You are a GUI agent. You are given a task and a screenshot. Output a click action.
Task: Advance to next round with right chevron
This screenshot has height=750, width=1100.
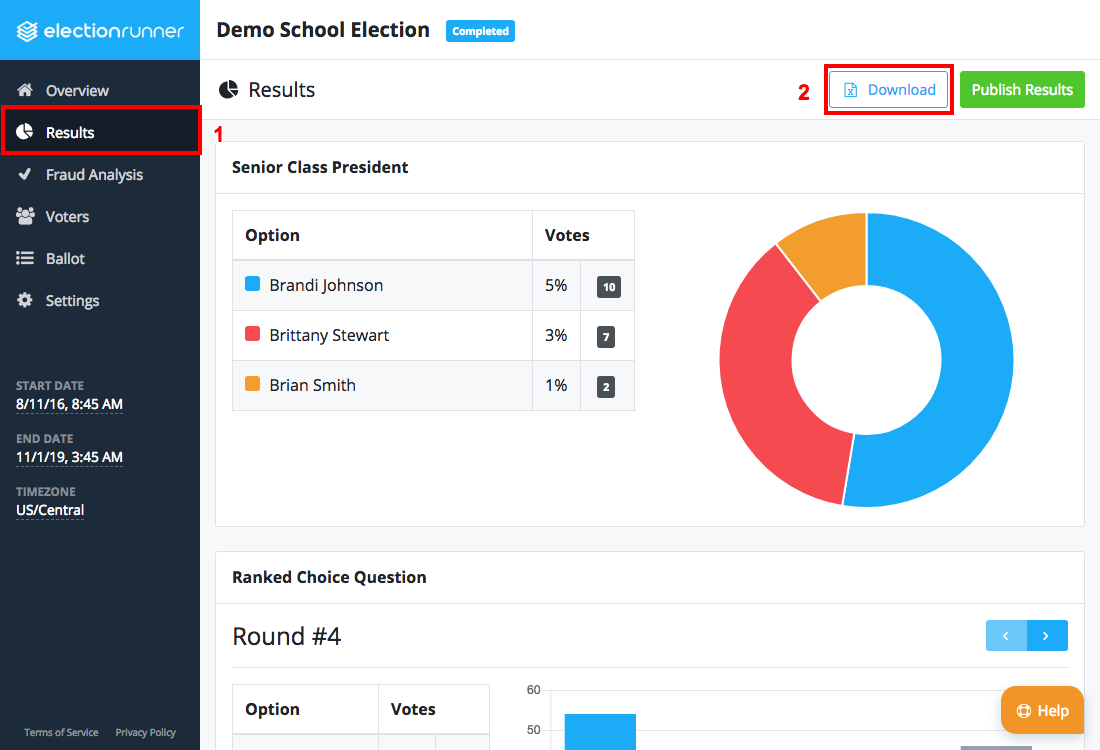coord(1047,635)
